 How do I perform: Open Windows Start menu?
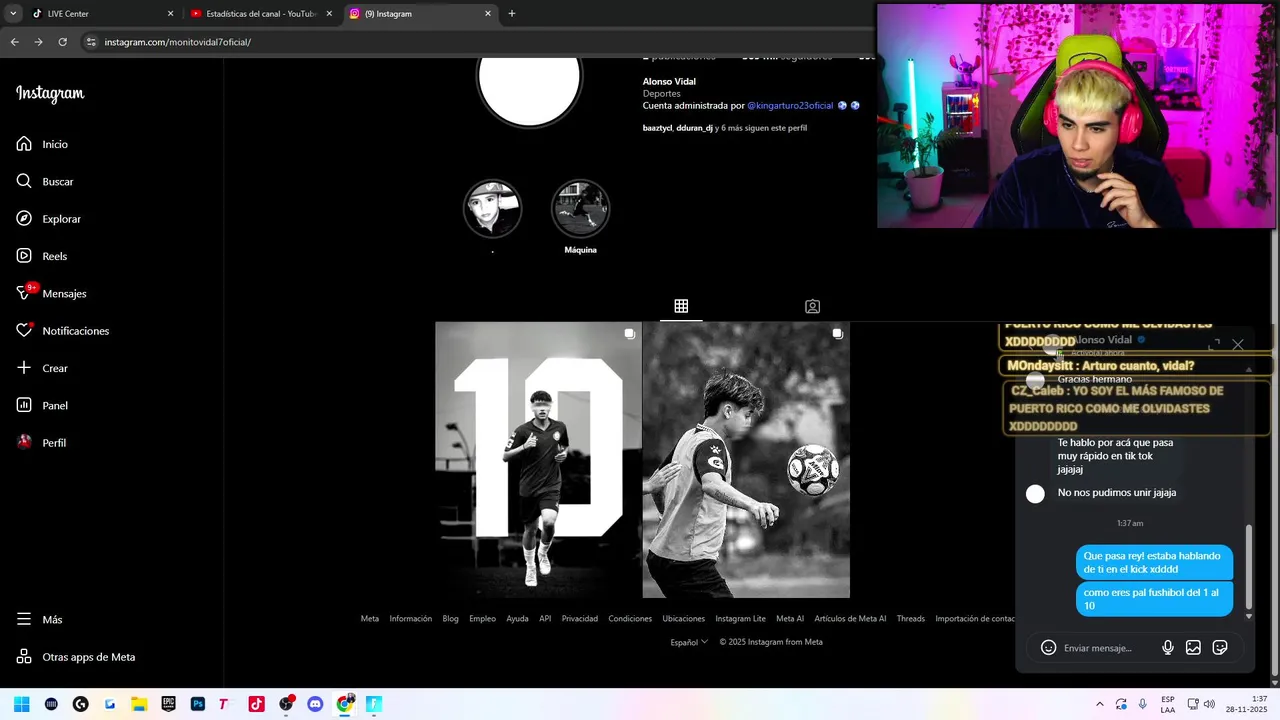click(22, 704)
